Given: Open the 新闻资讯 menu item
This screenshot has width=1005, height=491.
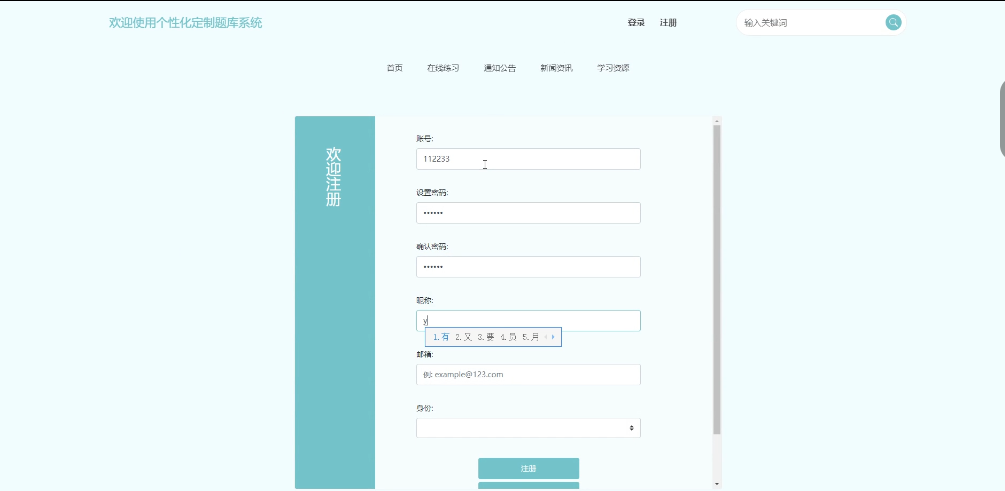Looking at the screenshot, I should coord(556,68).
